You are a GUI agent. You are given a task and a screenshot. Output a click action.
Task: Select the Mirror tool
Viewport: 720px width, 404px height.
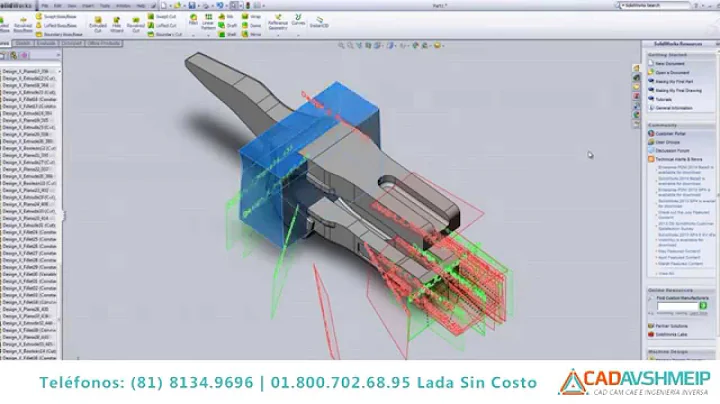pos(252,34)
